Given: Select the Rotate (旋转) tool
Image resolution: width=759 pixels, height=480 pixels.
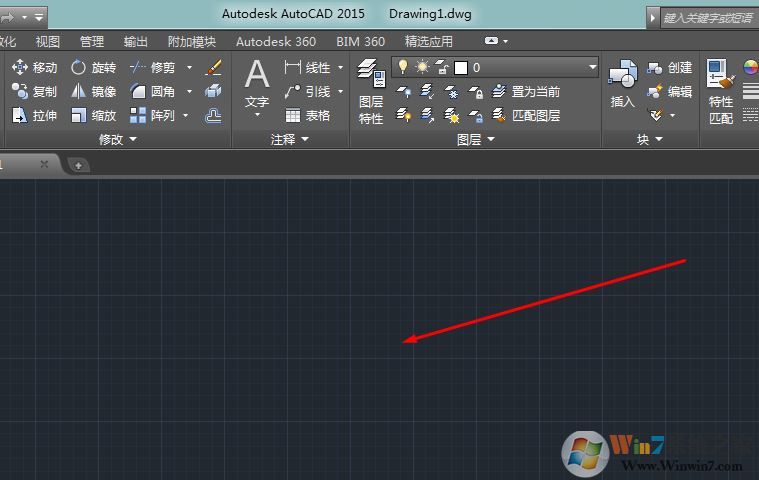Looking at the screenshot, I should point(93,67).
